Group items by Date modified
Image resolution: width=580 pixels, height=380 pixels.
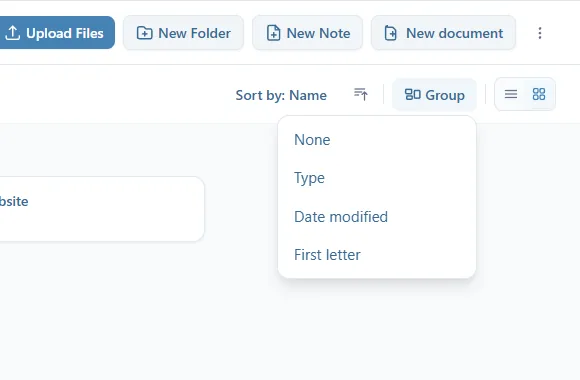377,216
